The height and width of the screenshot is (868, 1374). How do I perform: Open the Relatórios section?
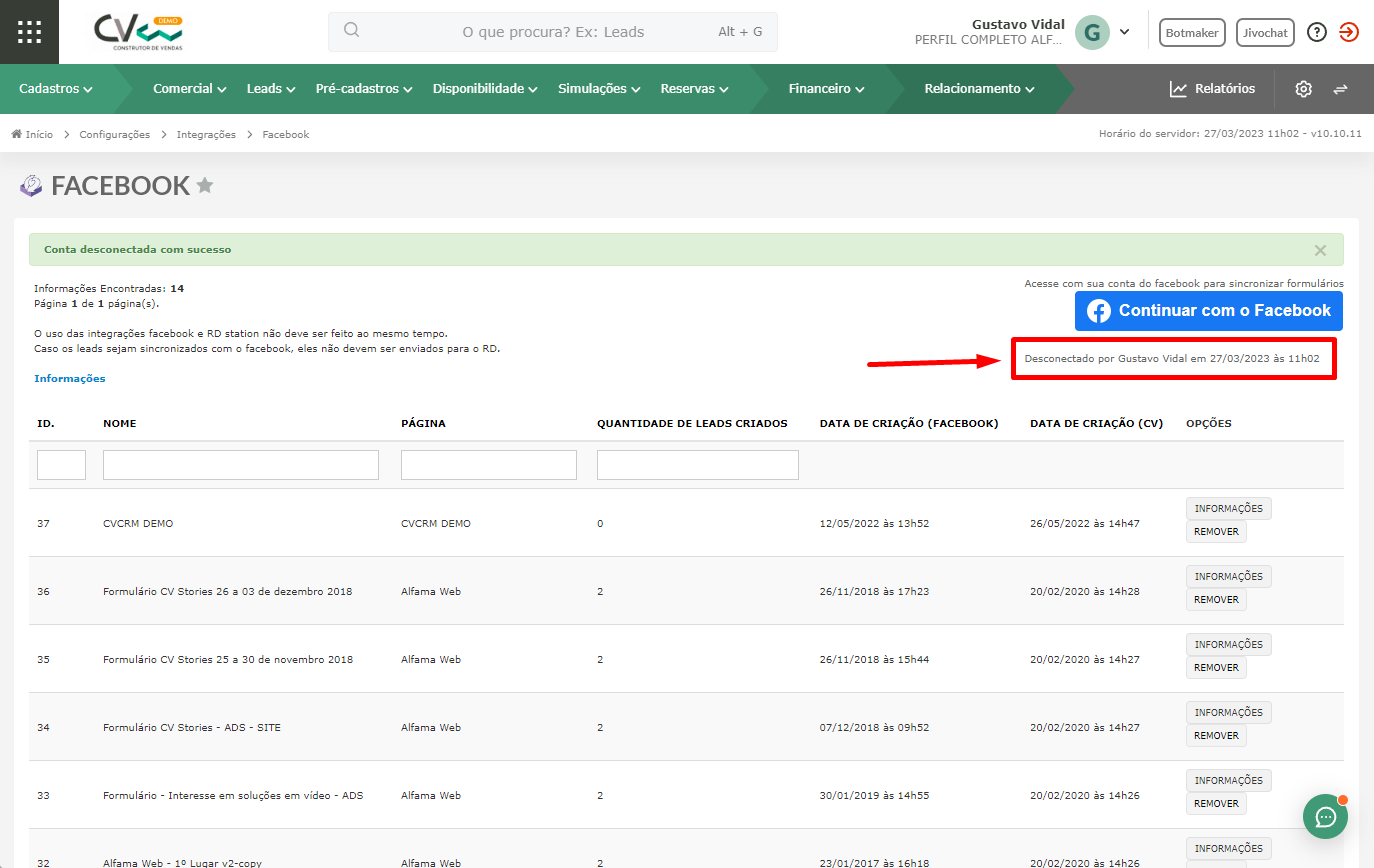pos(1212,89)
